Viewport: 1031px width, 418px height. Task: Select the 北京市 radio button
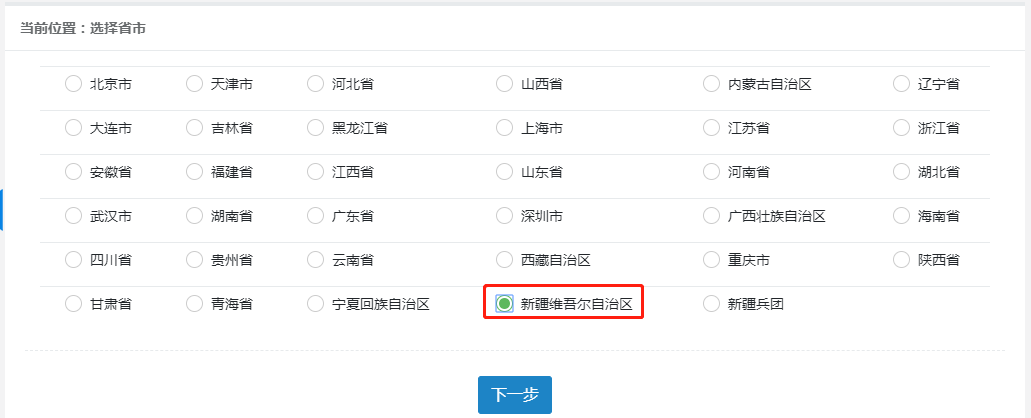(73, 84)
